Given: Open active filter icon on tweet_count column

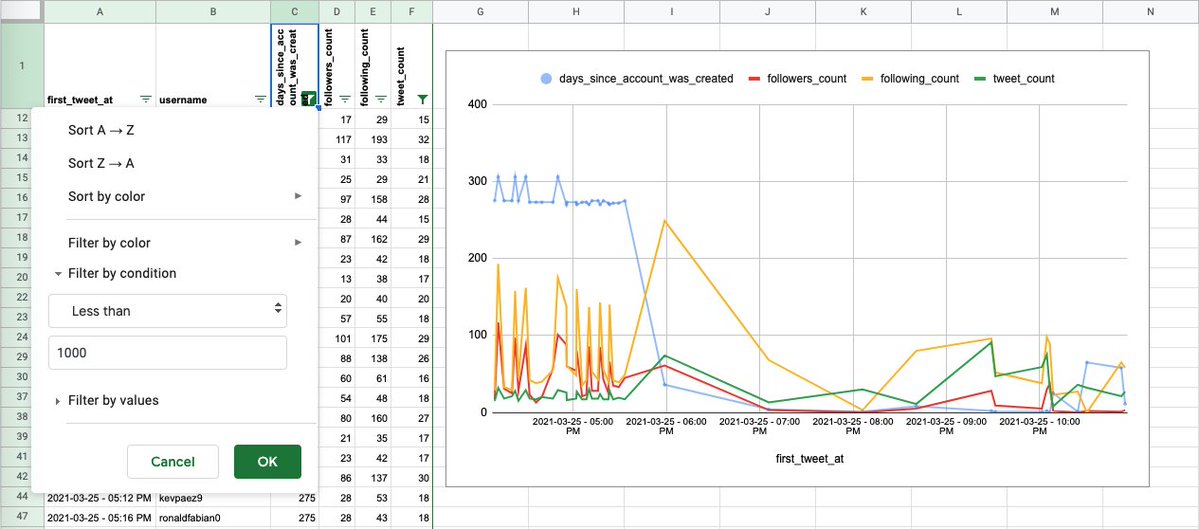Looking at the screenshot, I should tap(423, 99).
